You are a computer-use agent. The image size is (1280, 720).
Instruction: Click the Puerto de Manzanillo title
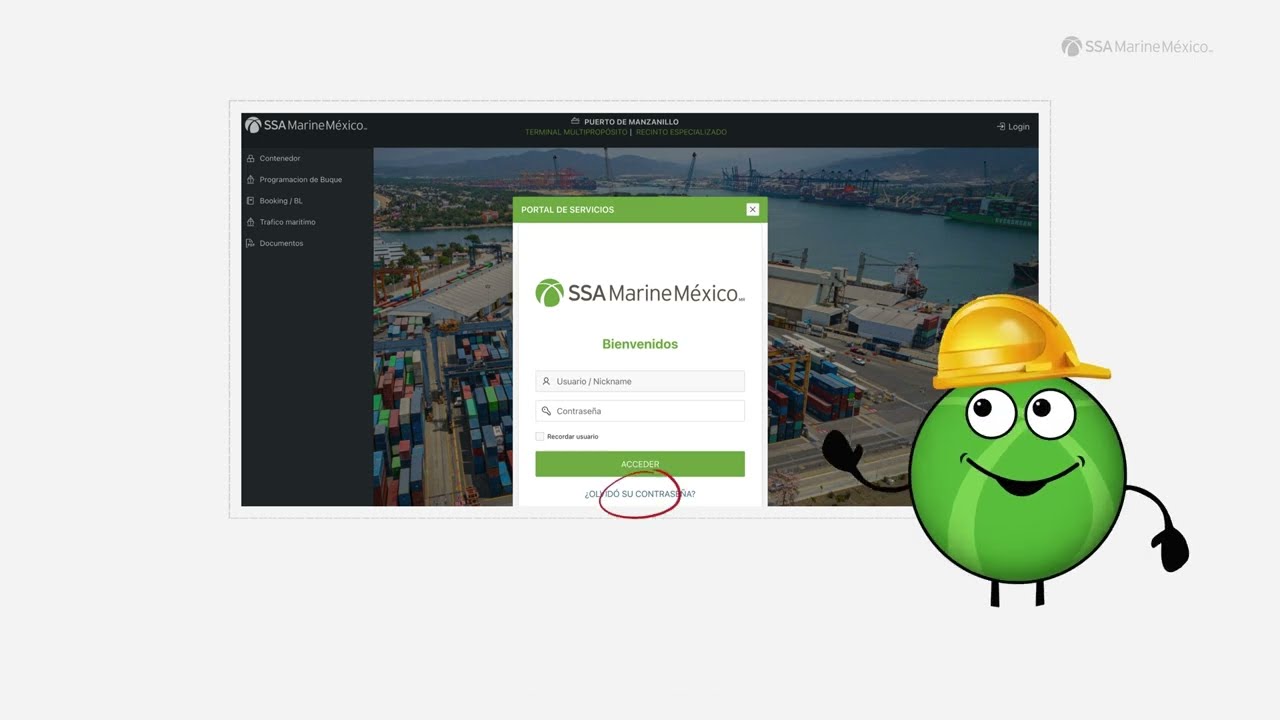[x=631, y=122]
